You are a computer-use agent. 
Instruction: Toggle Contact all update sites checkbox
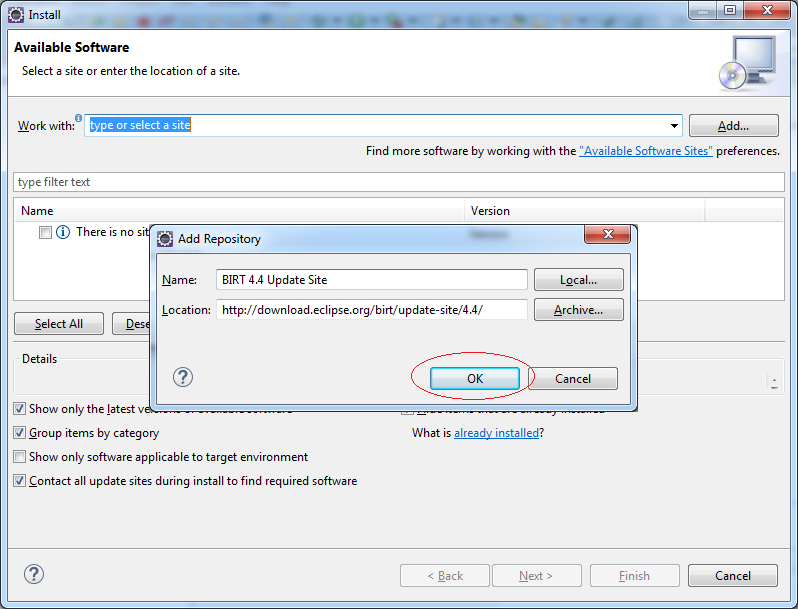(19, 480)
